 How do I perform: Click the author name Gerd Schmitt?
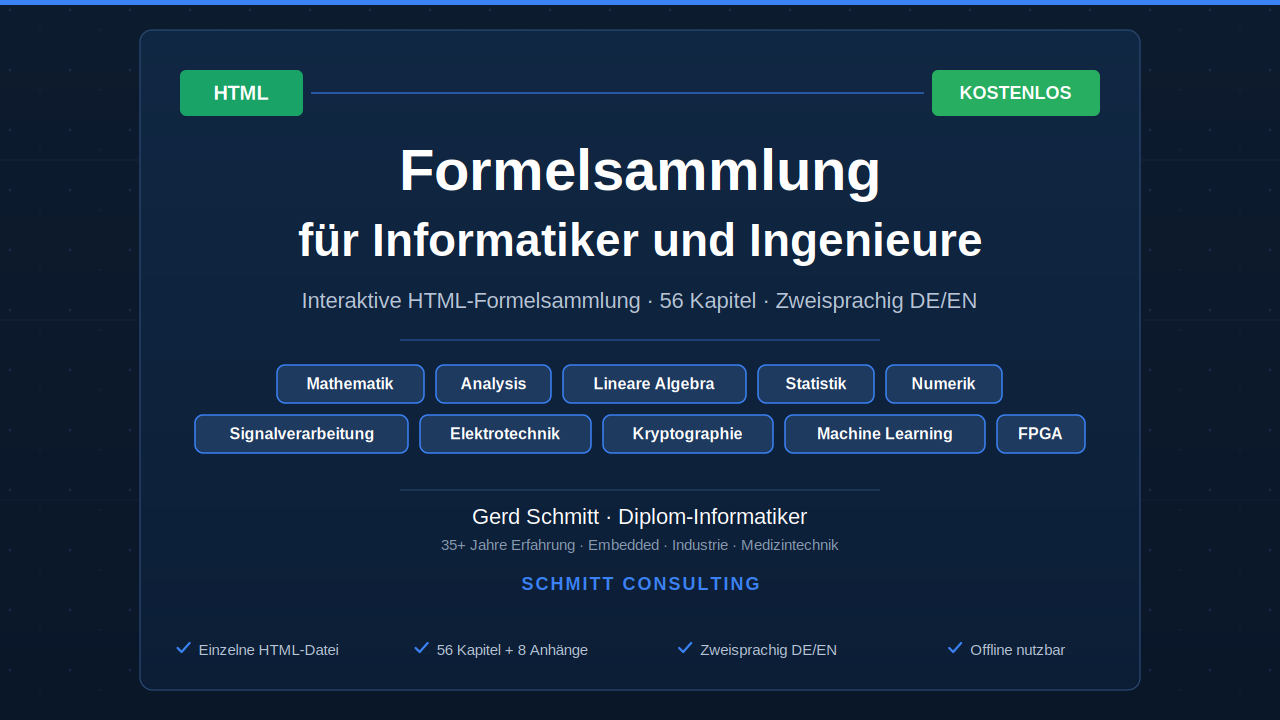(535, 517)
